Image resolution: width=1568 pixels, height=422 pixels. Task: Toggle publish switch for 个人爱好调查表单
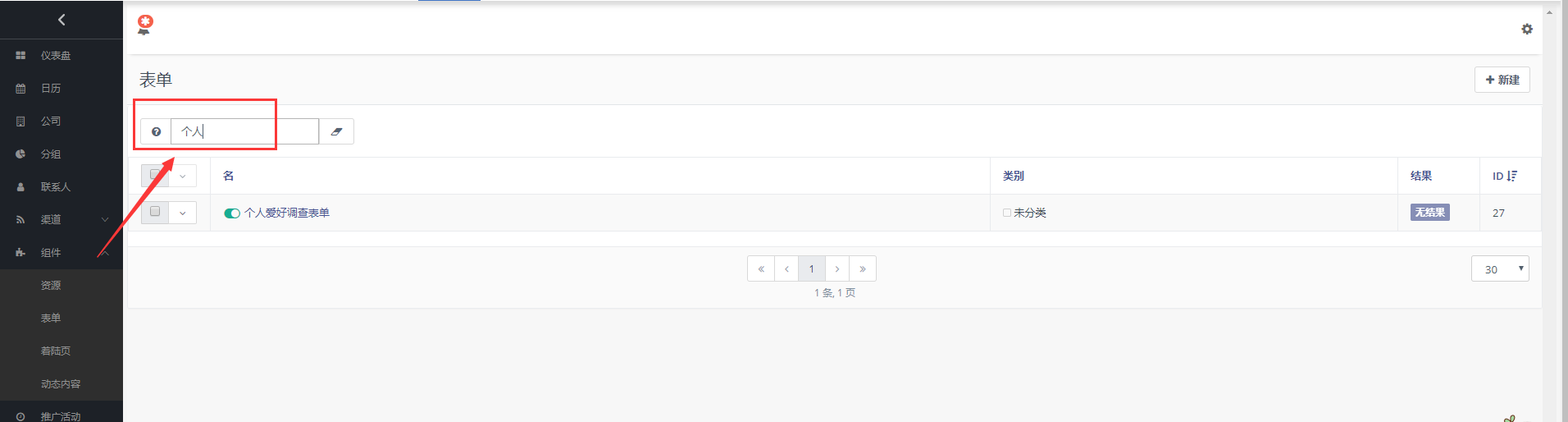232,213
